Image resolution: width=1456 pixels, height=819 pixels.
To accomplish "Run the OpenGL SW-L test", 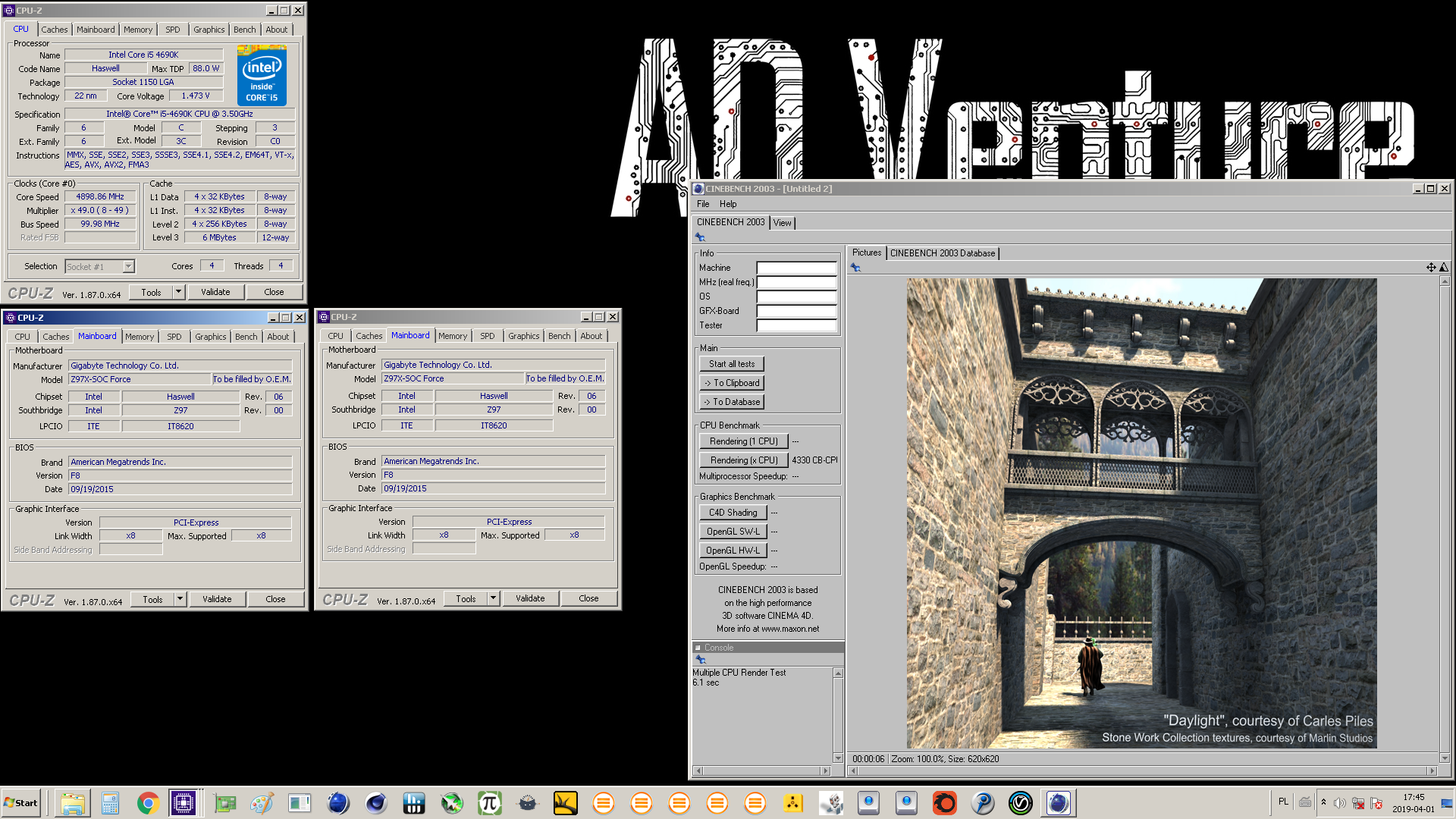I will (733, 532).
